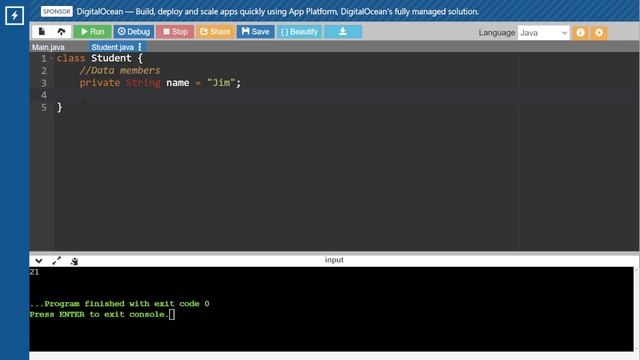Click the "Jim" string literal

point(221,82)
